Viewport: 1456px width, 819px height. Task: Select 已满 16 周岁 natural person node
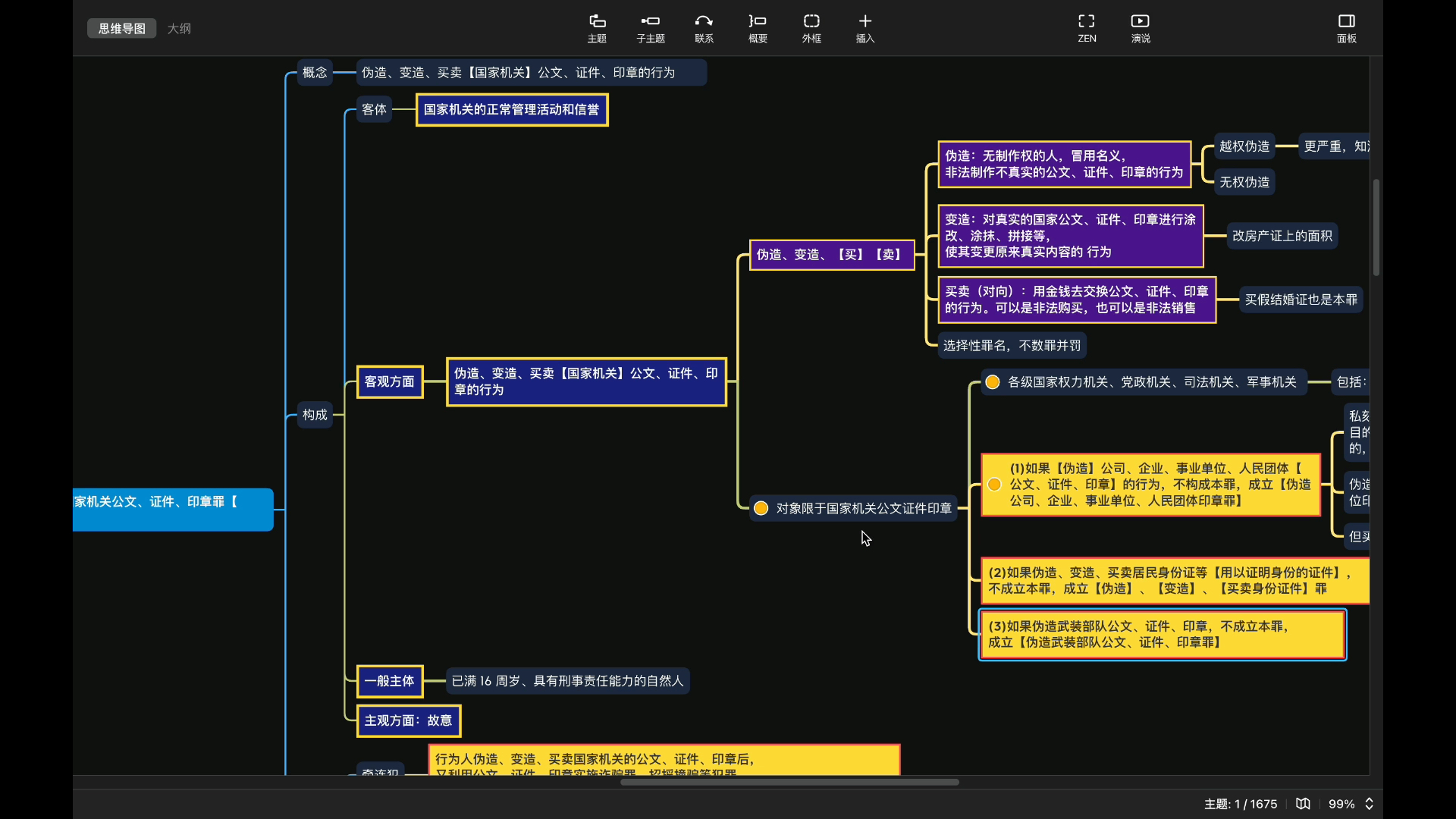pos(567,681)
